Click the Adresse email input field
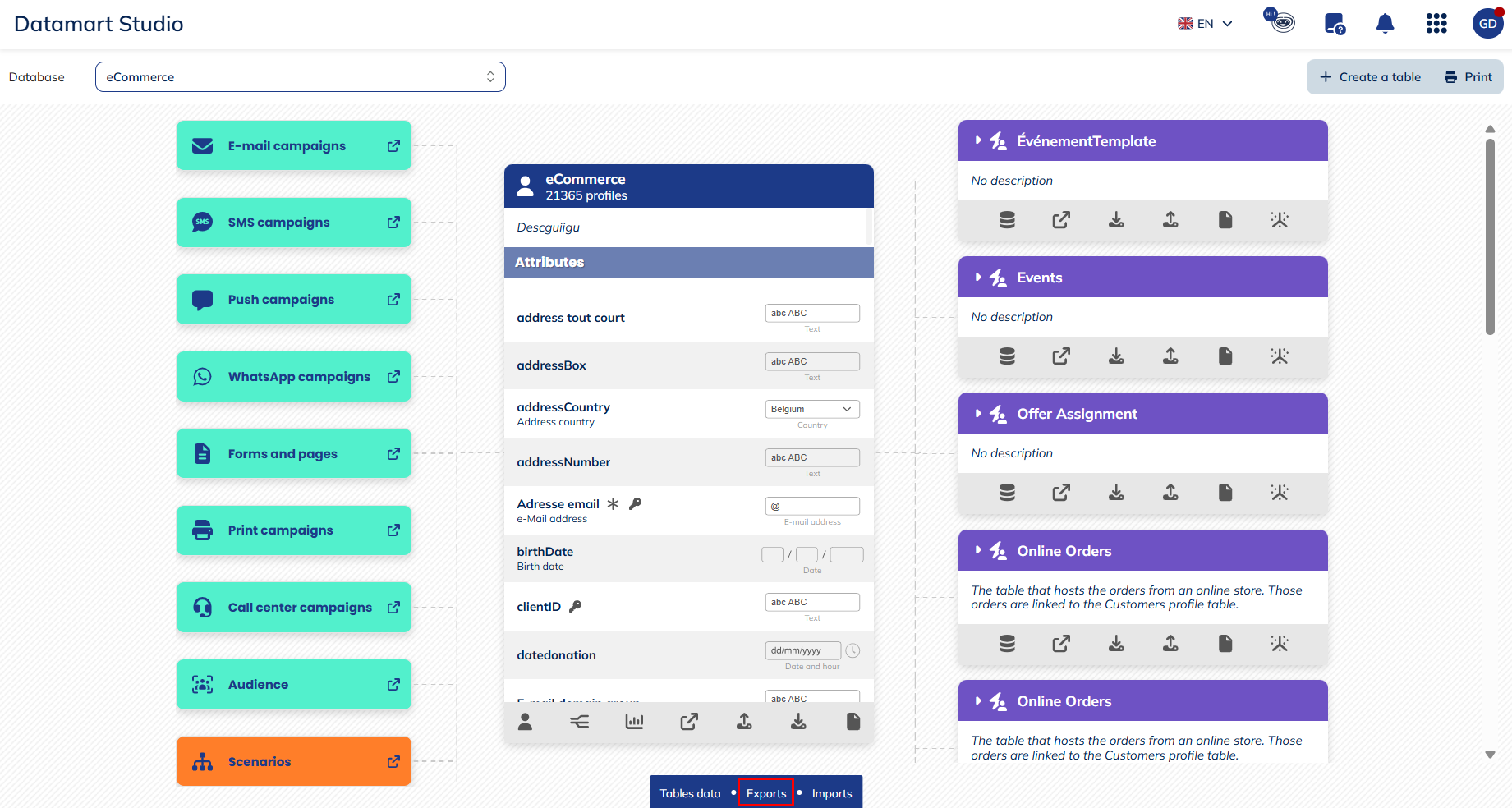The width and height of the screenshot is (1512, 808). coord(811,507)
